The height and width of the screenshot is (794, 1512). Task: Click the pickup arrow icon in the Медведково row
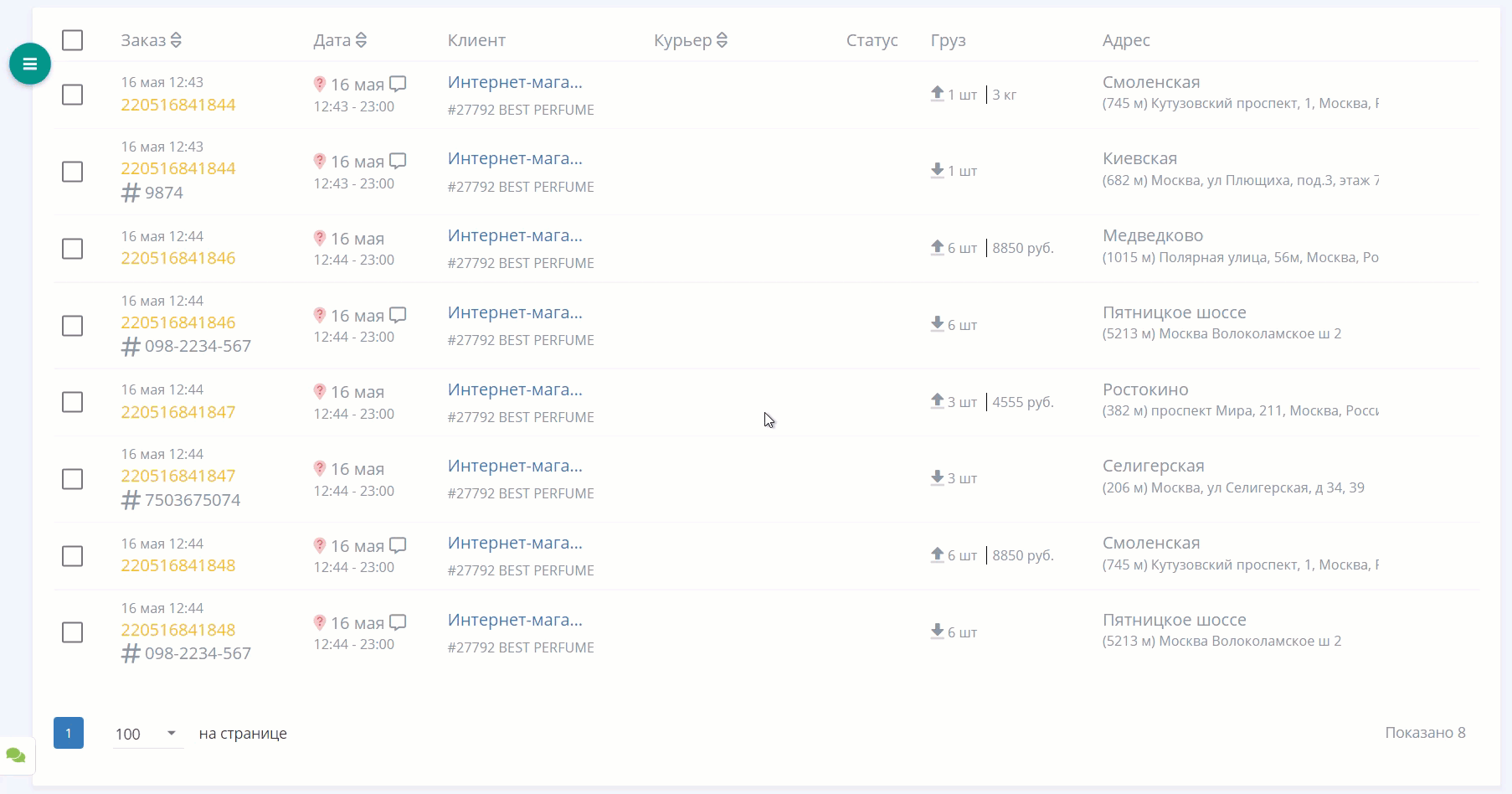click(x=938, y=247)
